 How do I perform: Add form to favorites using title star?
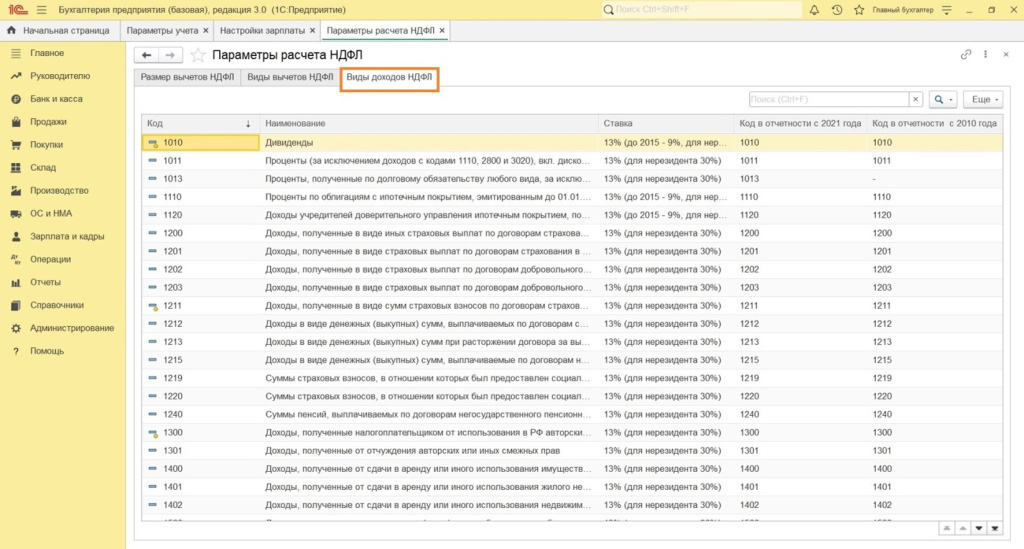point(198,55)
